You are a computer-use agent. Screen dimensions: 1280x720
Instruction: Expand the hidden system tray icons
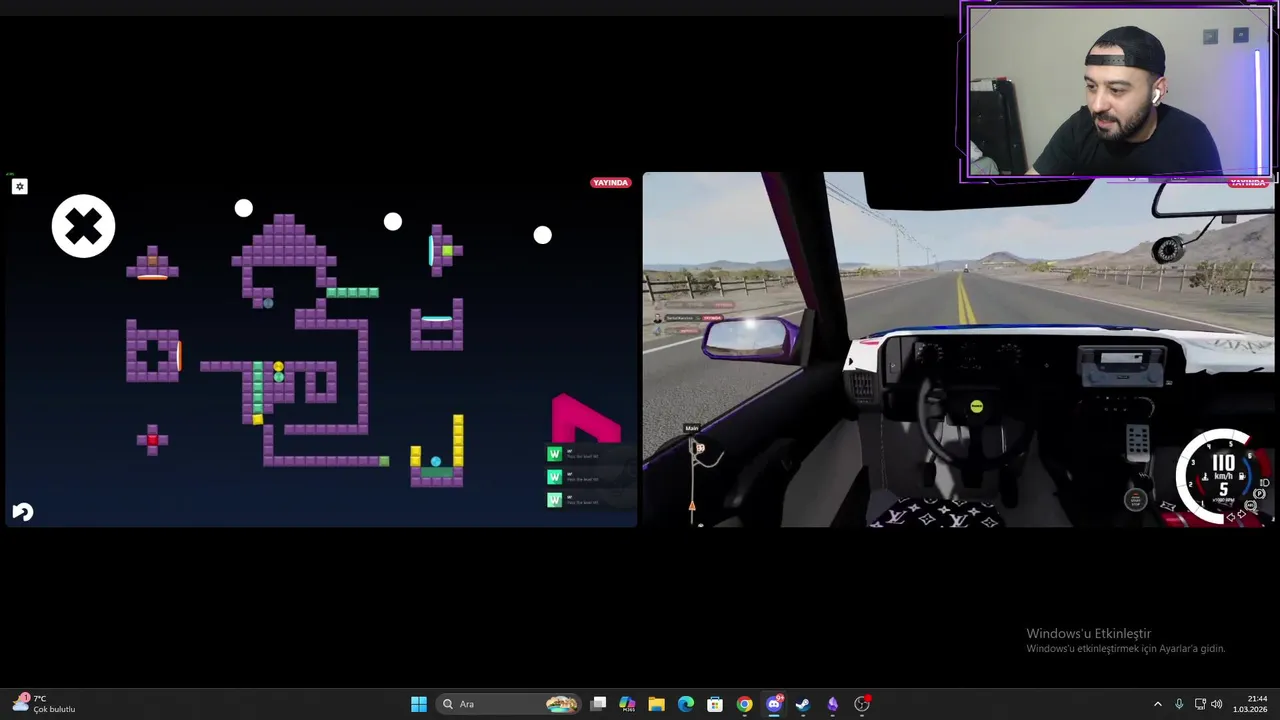coord(1158,704)
